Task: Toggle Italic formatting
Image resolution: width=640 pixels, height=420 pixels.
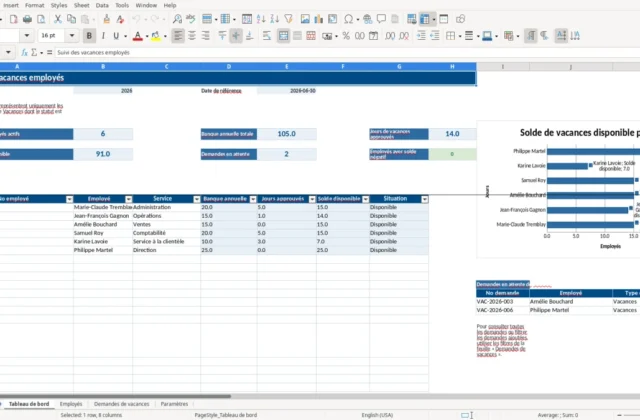Action: coord(103,36)
